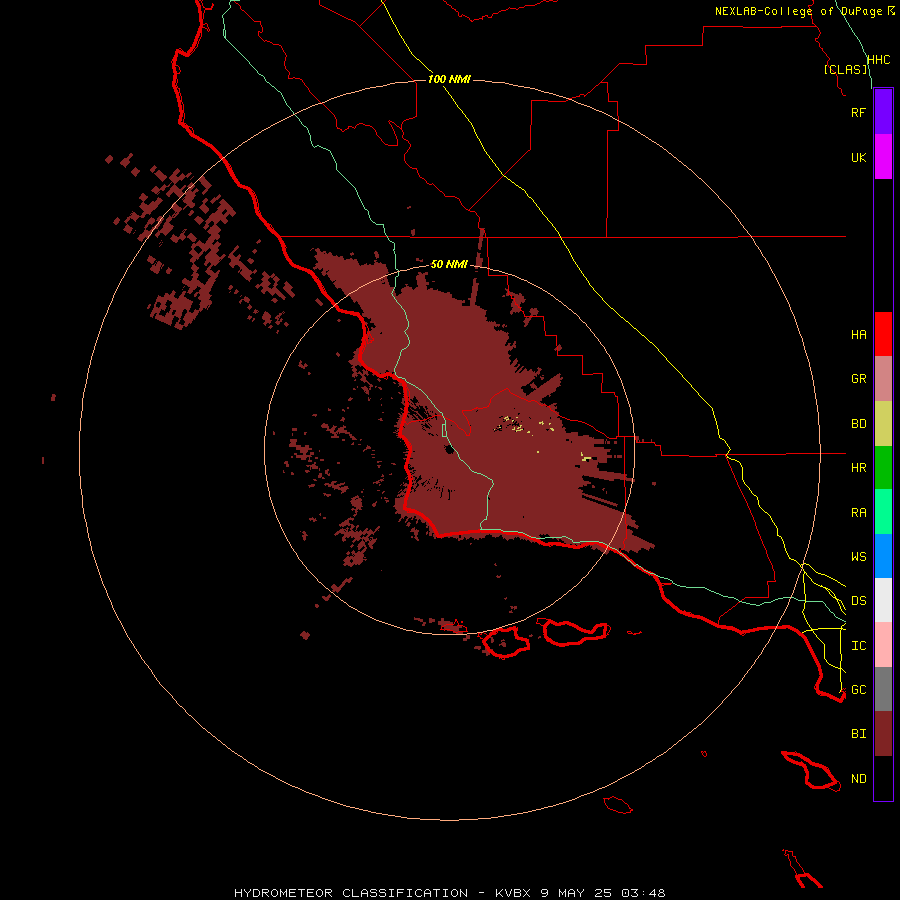Viewport: 900px width, 900px height.
Task: Click the HR green legend swatch
Action: click(883, 468)
